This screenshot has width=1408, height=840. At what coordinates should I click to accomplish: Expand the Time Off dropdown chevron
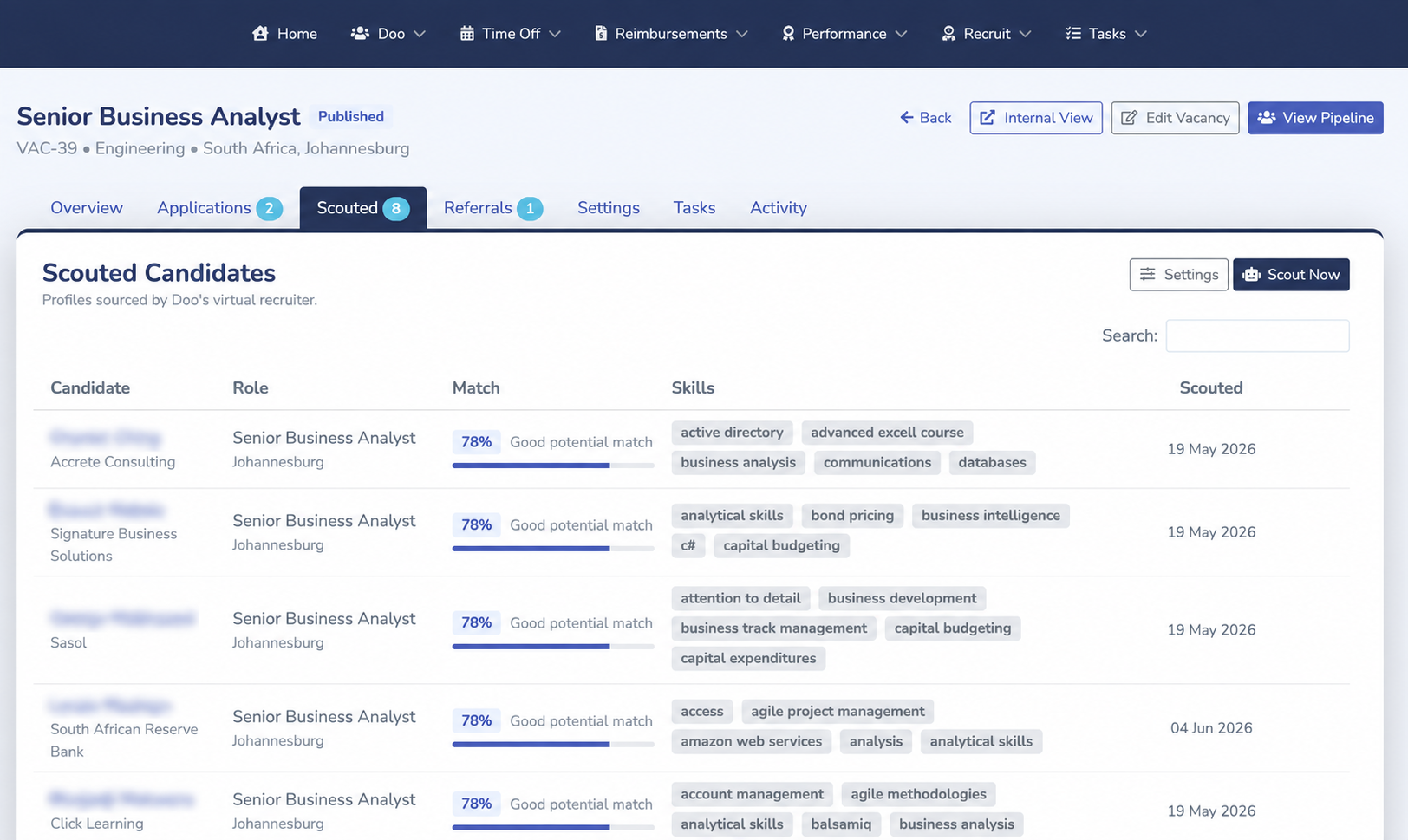point(555,34)
